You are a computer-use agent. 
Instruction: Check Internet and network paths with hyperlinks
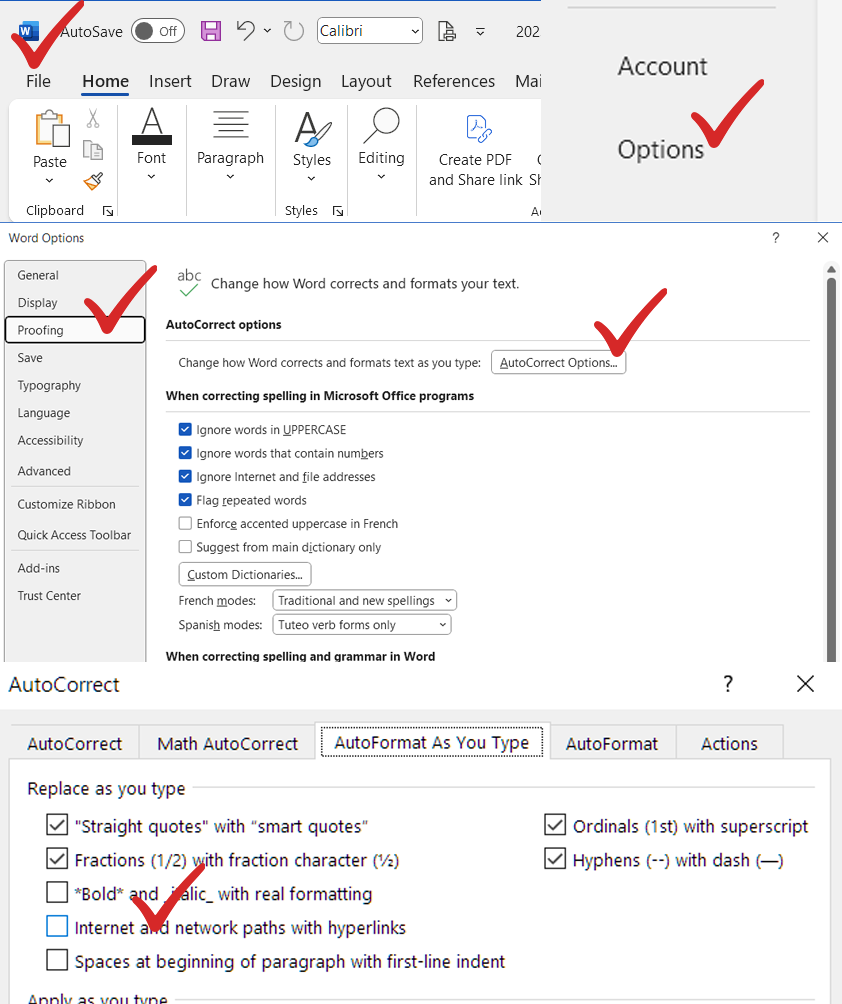pyautogui.click(x=57, y=926)
